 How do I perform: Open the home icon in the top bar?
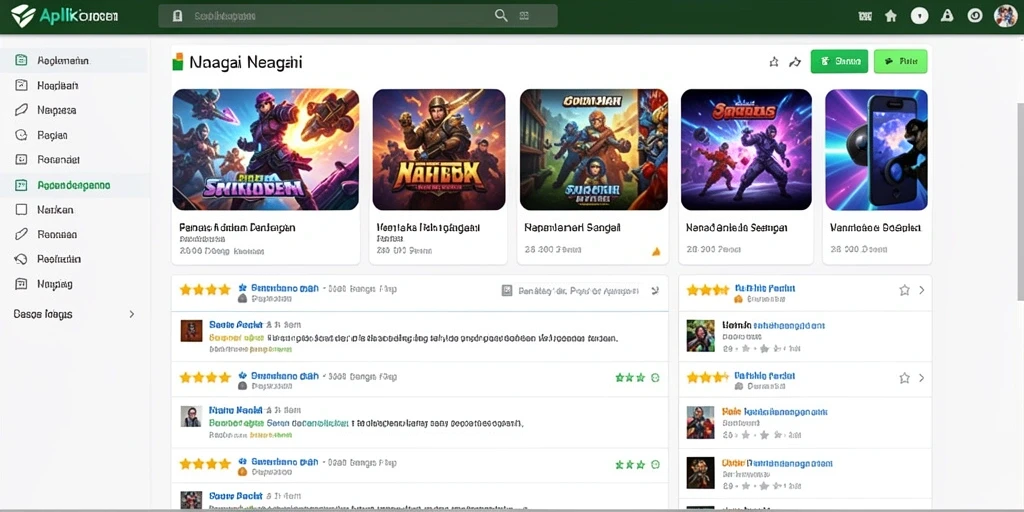click(891, 16)
